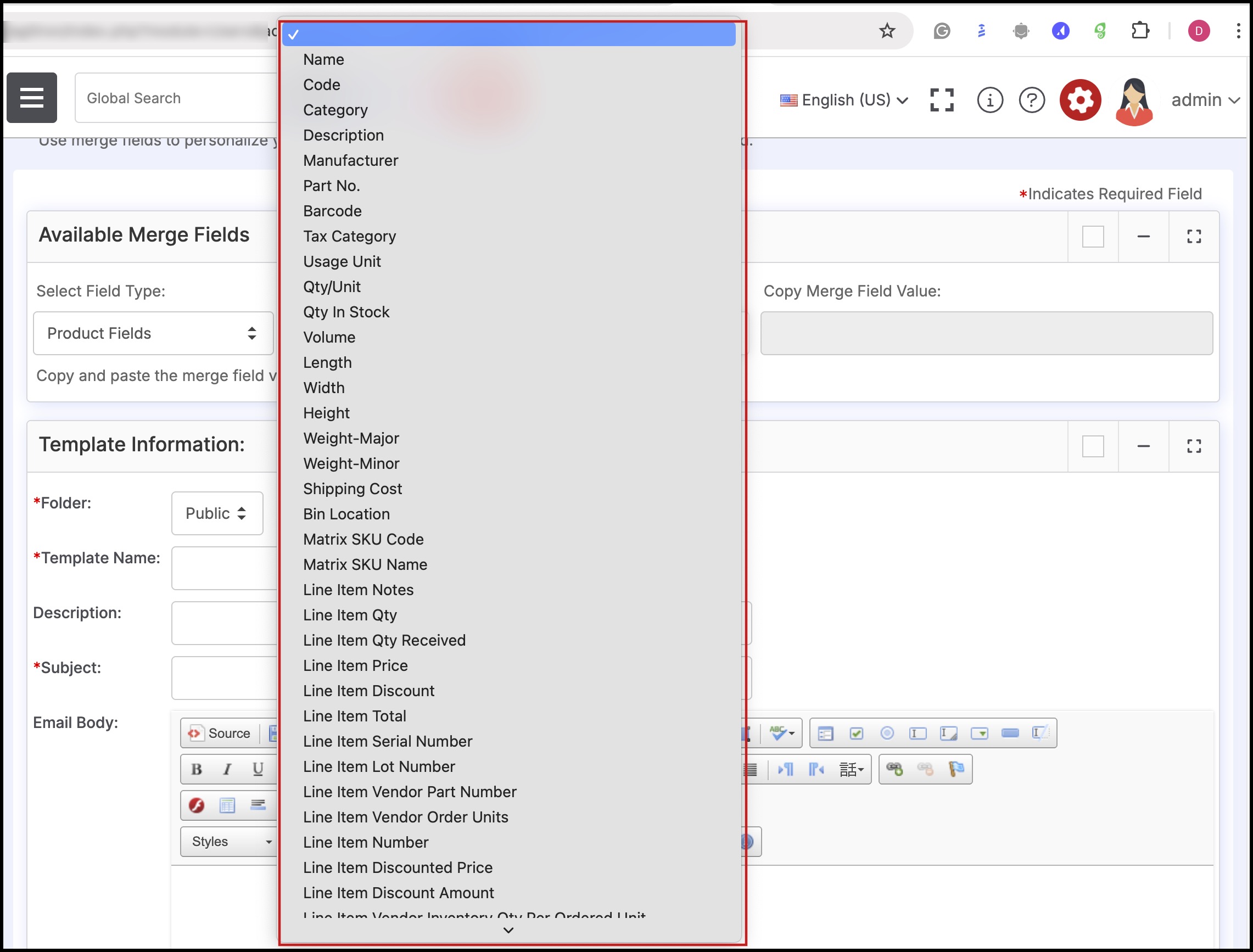Click the question mark help icon
The image size is (1253, 952).
(x=1031, y=100)
